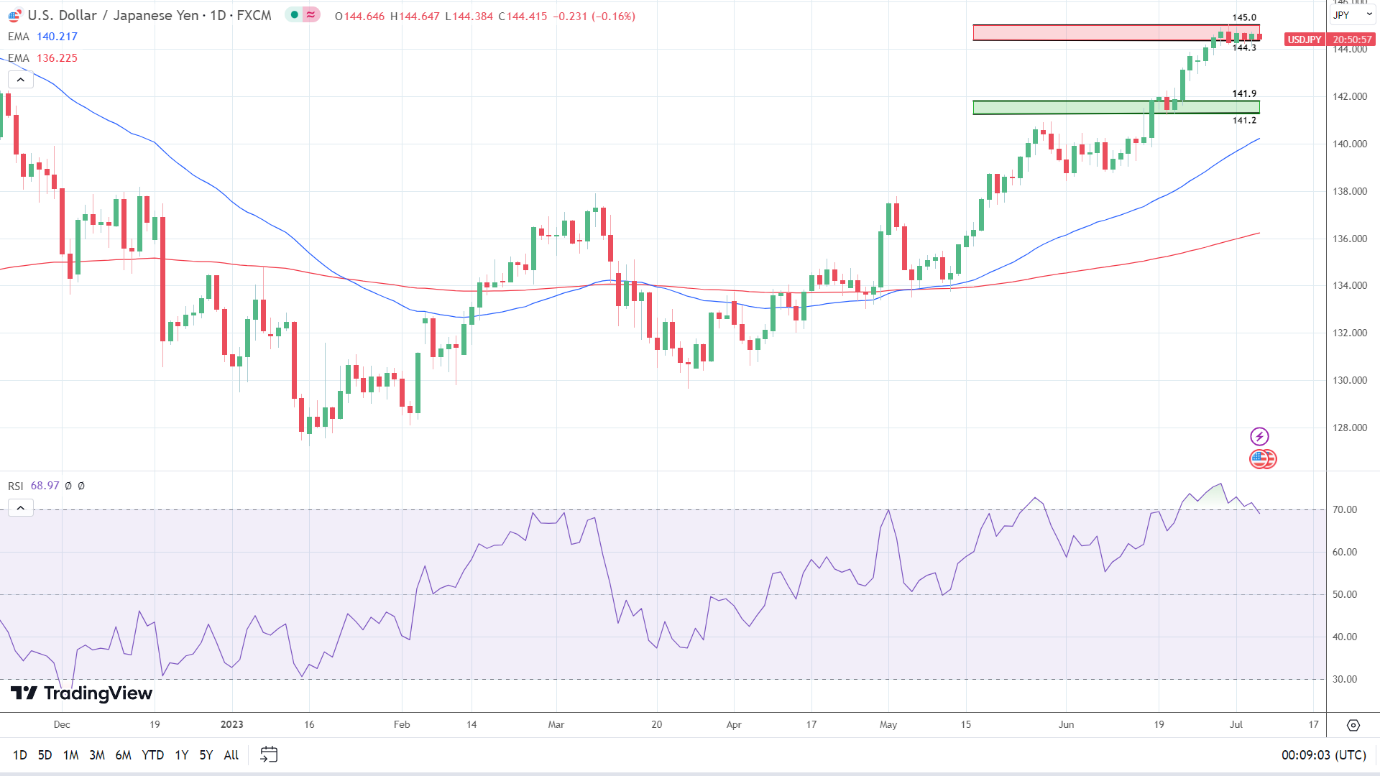Click the 128.000 price axis label
Image resolution: width=1380 pixels, height=776 pixels.
(1349, 428)
